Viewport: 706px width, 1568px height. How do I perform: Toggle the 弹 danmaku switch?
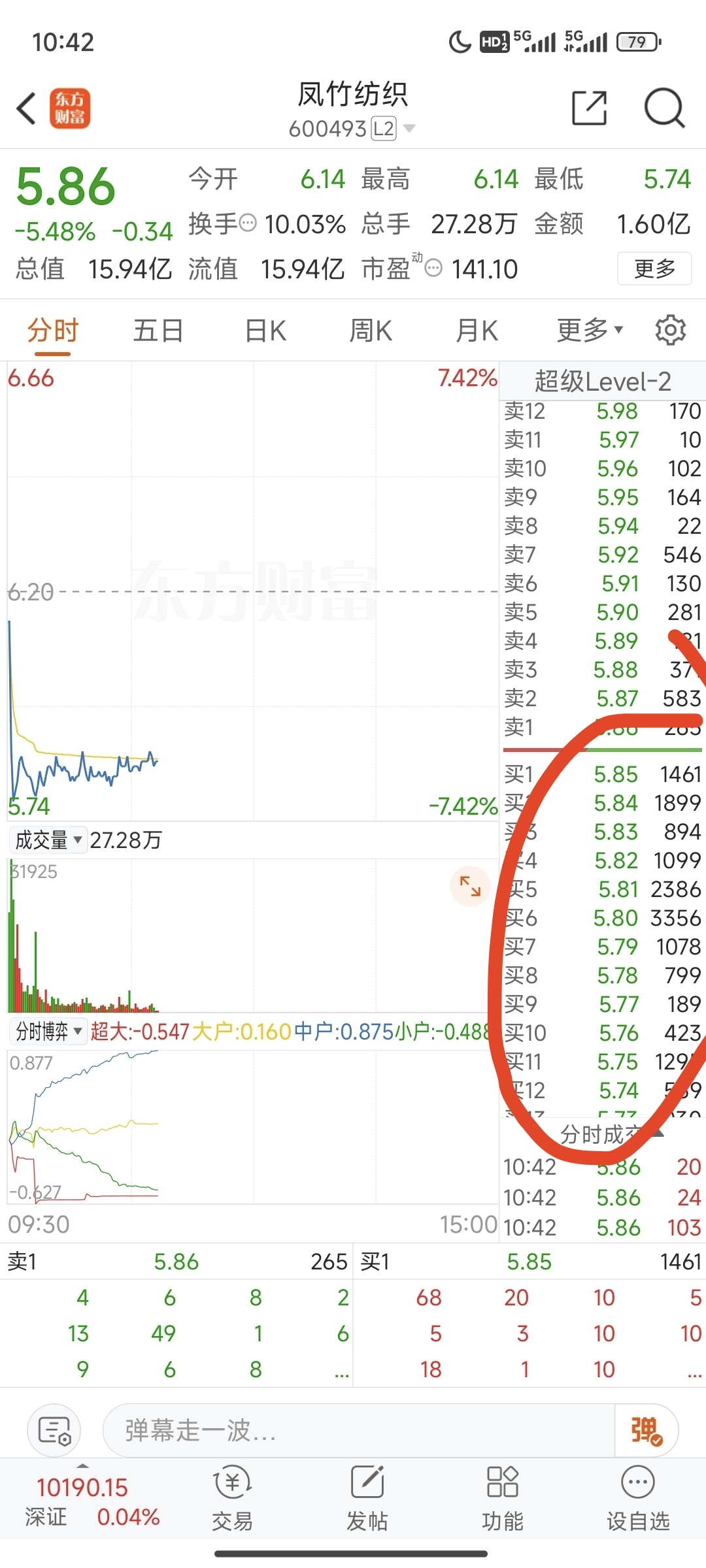(x=647, y=1430)
